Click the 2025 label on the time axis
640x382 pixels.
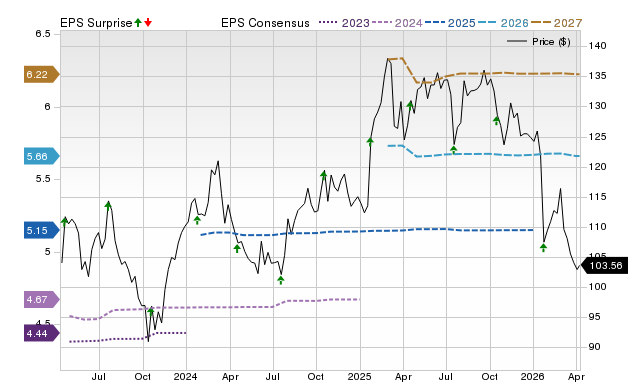359,376
